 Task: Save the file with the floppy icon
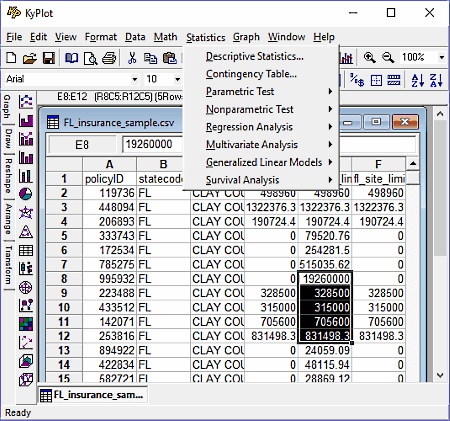click(x=48, y=58)
